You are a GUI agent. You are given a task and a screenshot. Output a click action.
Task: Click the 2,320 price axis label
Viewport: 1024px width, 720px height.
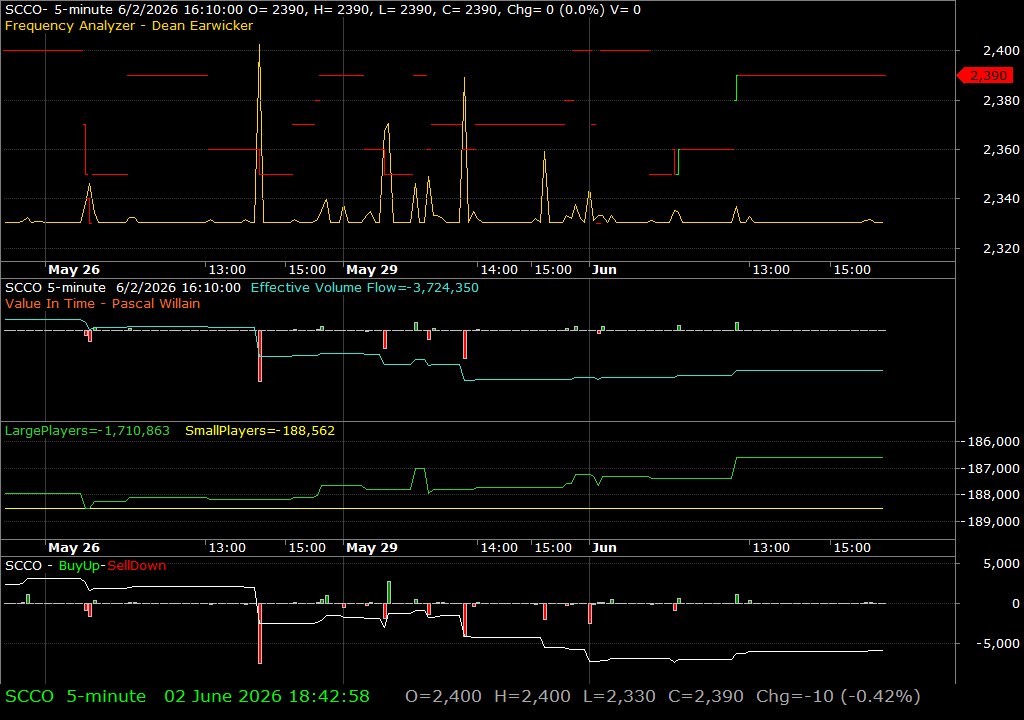[1000, 248]
